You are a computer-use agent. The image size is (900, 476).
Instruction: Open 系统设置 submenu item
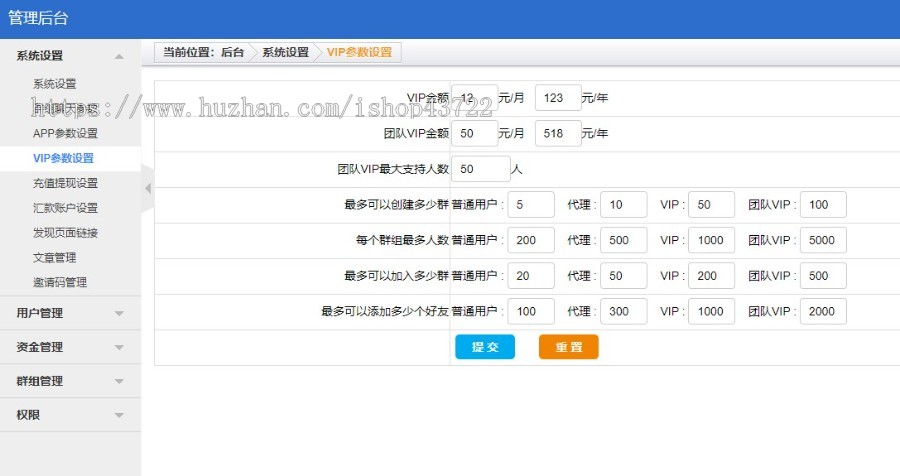pos(55,84)
